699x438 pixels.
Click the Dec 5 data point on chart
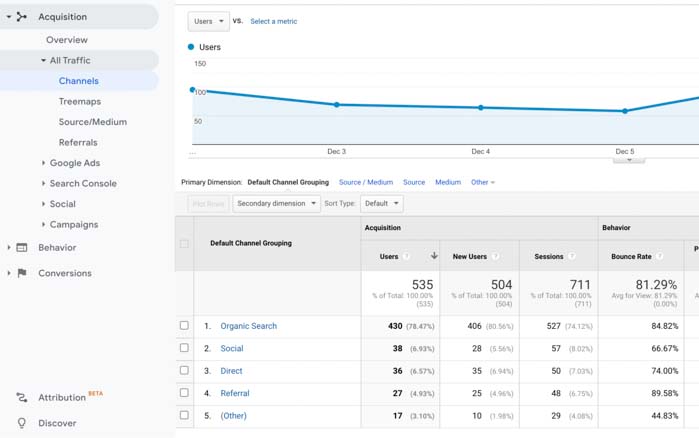(625, 111)
